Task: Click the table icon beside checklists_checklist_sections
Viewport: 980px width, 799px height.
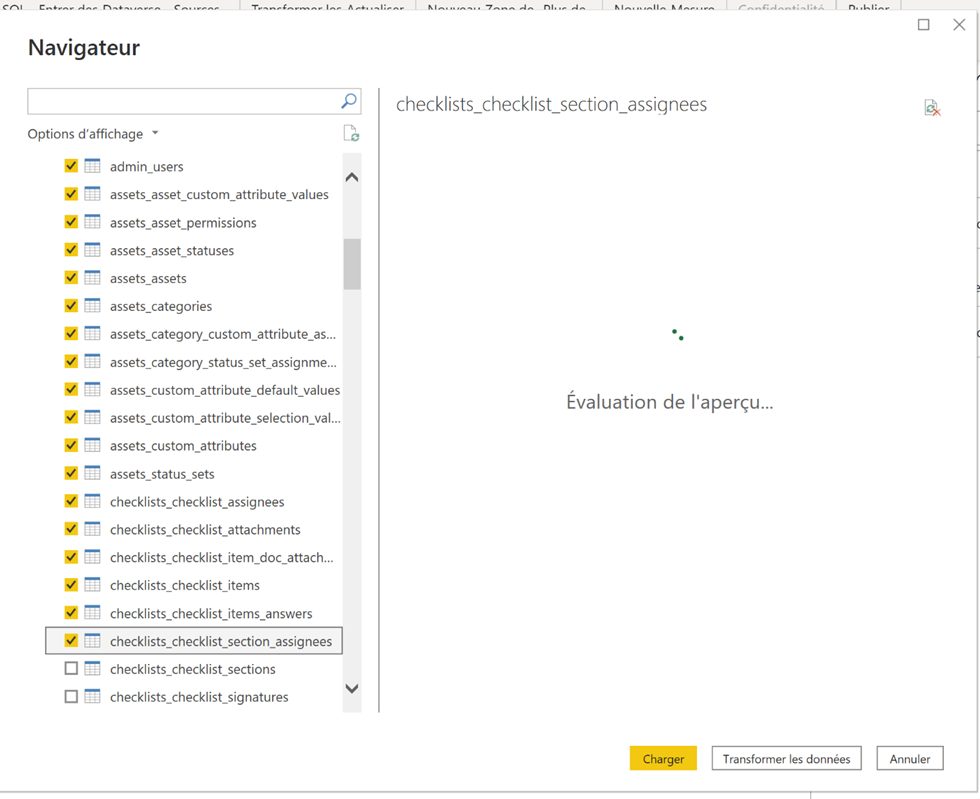Action: pos(92,669)
